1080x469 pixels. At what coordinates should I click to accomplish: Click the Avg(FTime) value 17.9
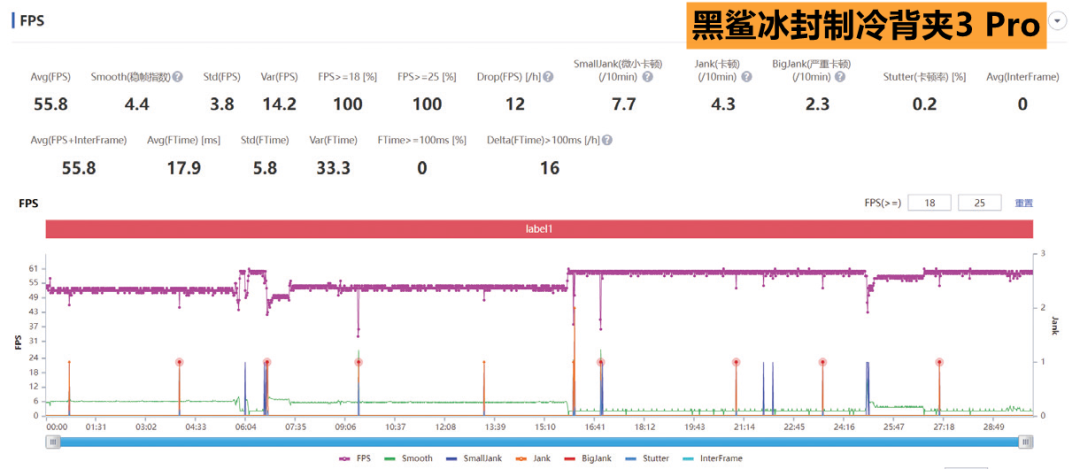coord(184,168)
